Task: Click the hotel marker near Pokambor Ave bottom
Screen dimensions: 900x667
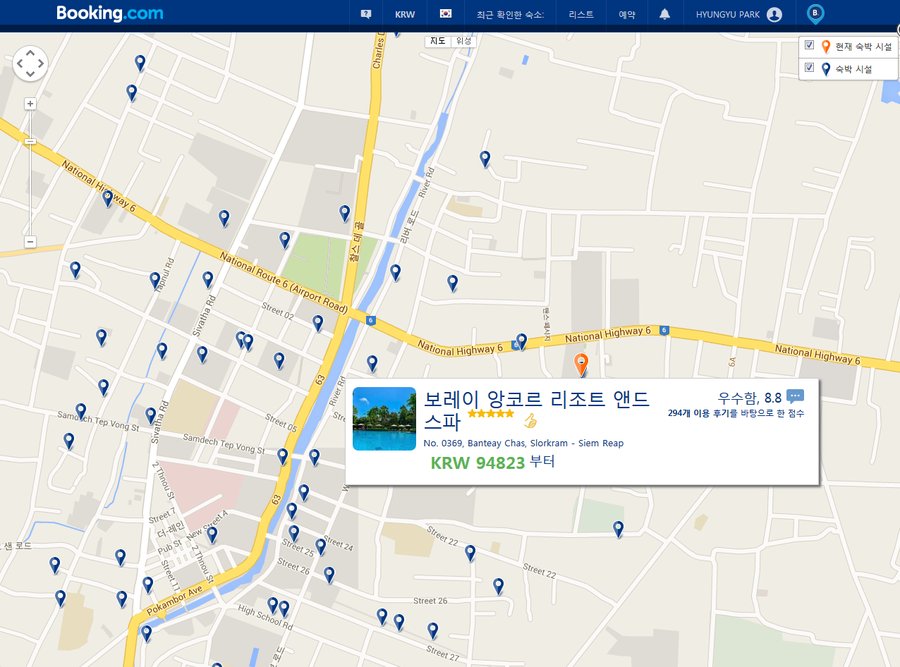Action: [146, 633]
